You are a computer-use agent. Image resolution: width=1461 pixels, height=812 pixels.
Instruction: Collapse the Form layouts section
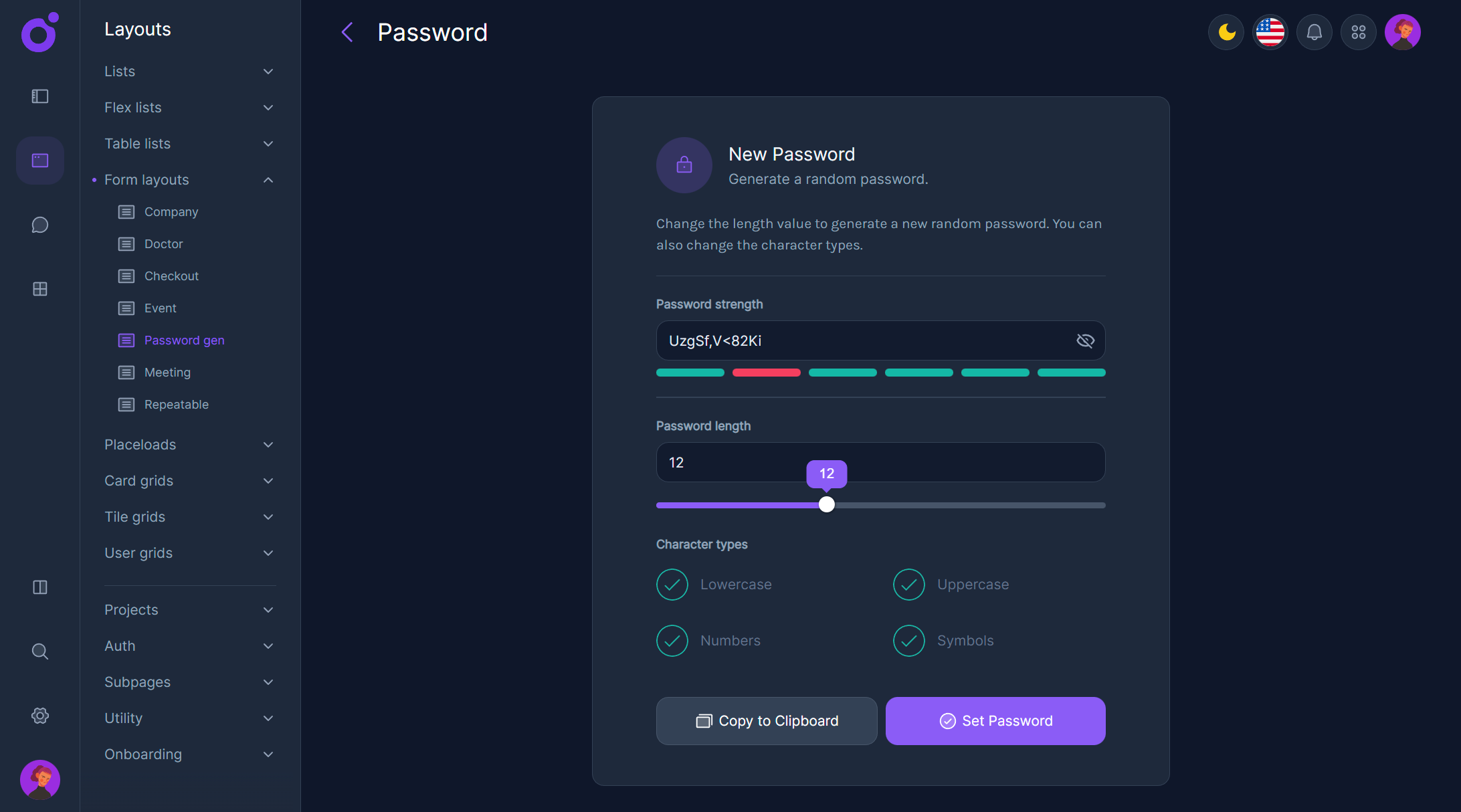(189, 180)
